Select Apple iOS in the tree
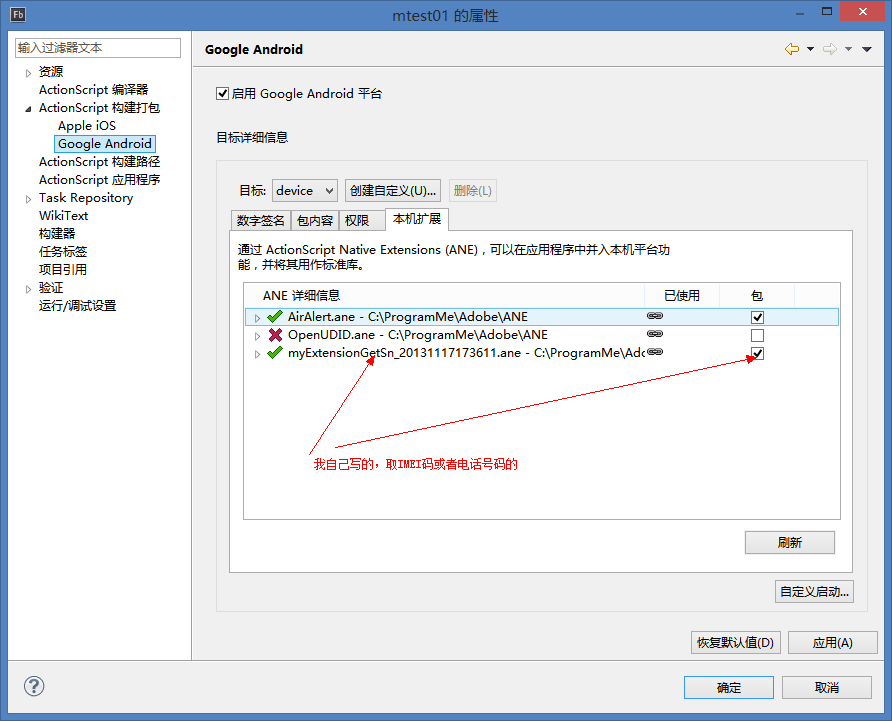892x721 pixels. click(x=86, y=126)
